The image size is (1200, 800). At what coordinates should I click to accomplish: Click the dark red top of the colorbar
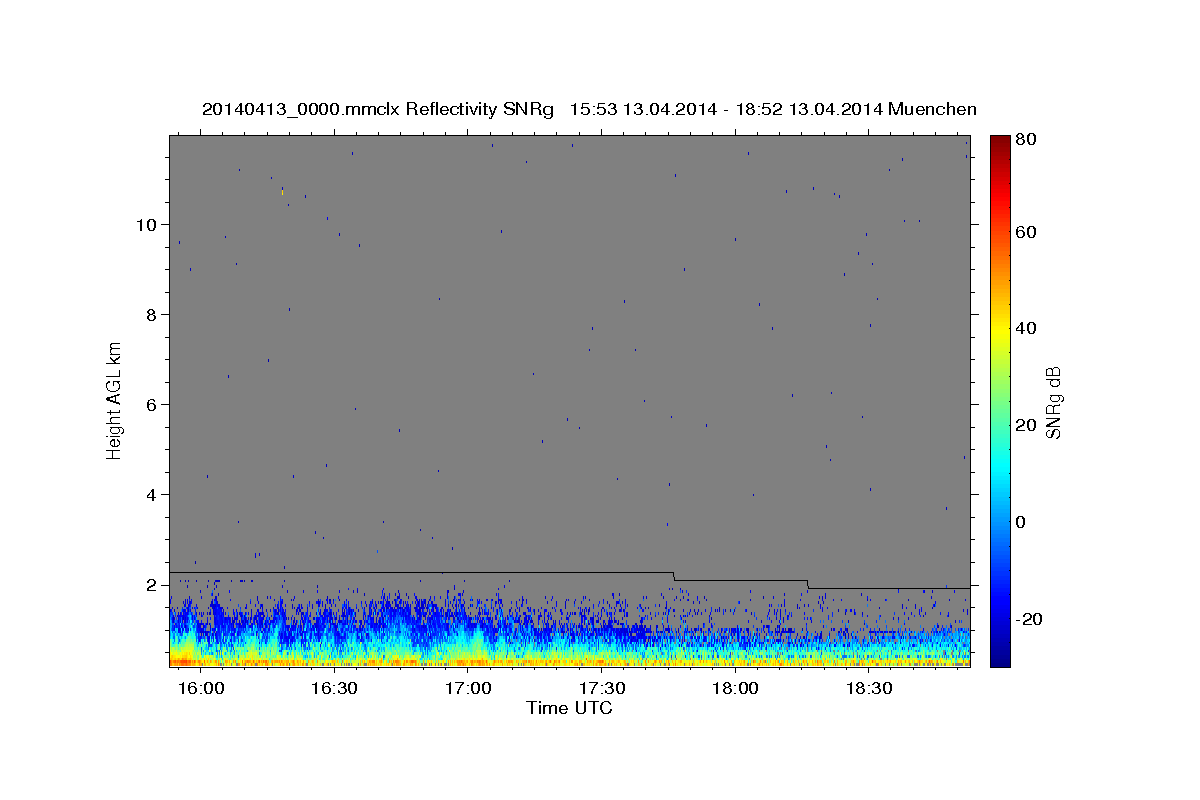[999, 142]
